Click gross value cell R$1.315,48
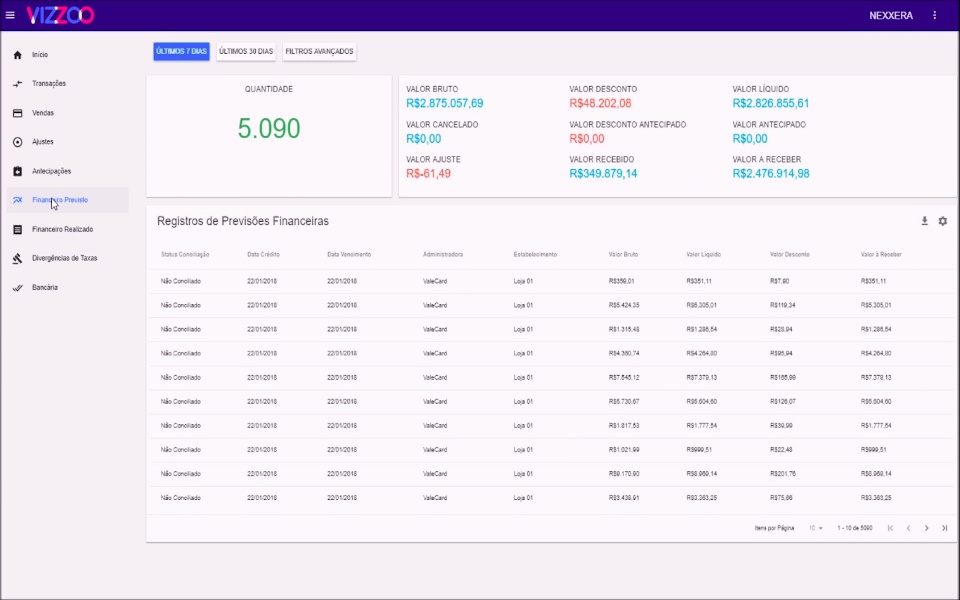The height and width of the screenshot is (600, 960). tap(624, 329)
